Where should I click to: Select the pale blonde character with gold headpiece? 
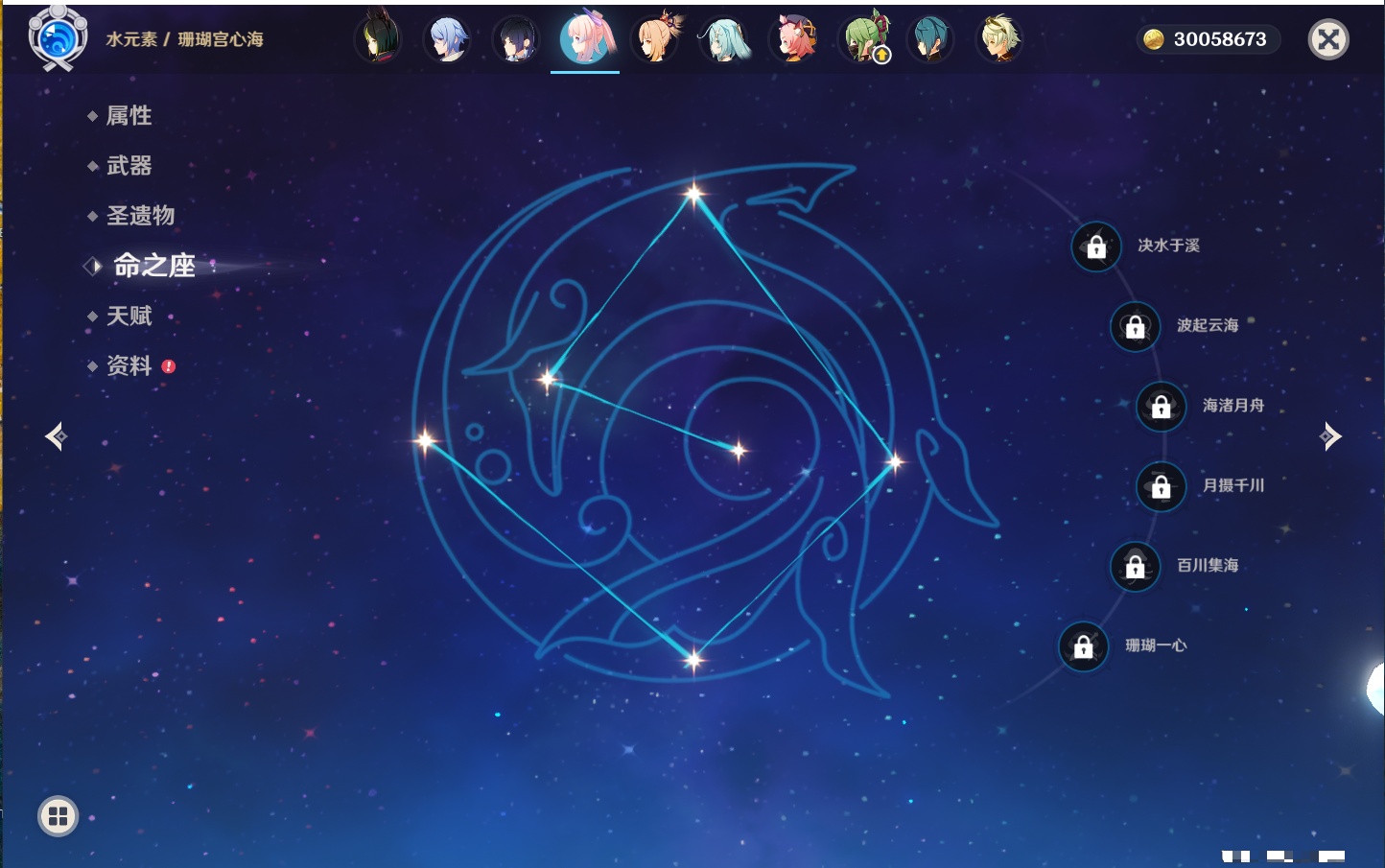[999, 39]
